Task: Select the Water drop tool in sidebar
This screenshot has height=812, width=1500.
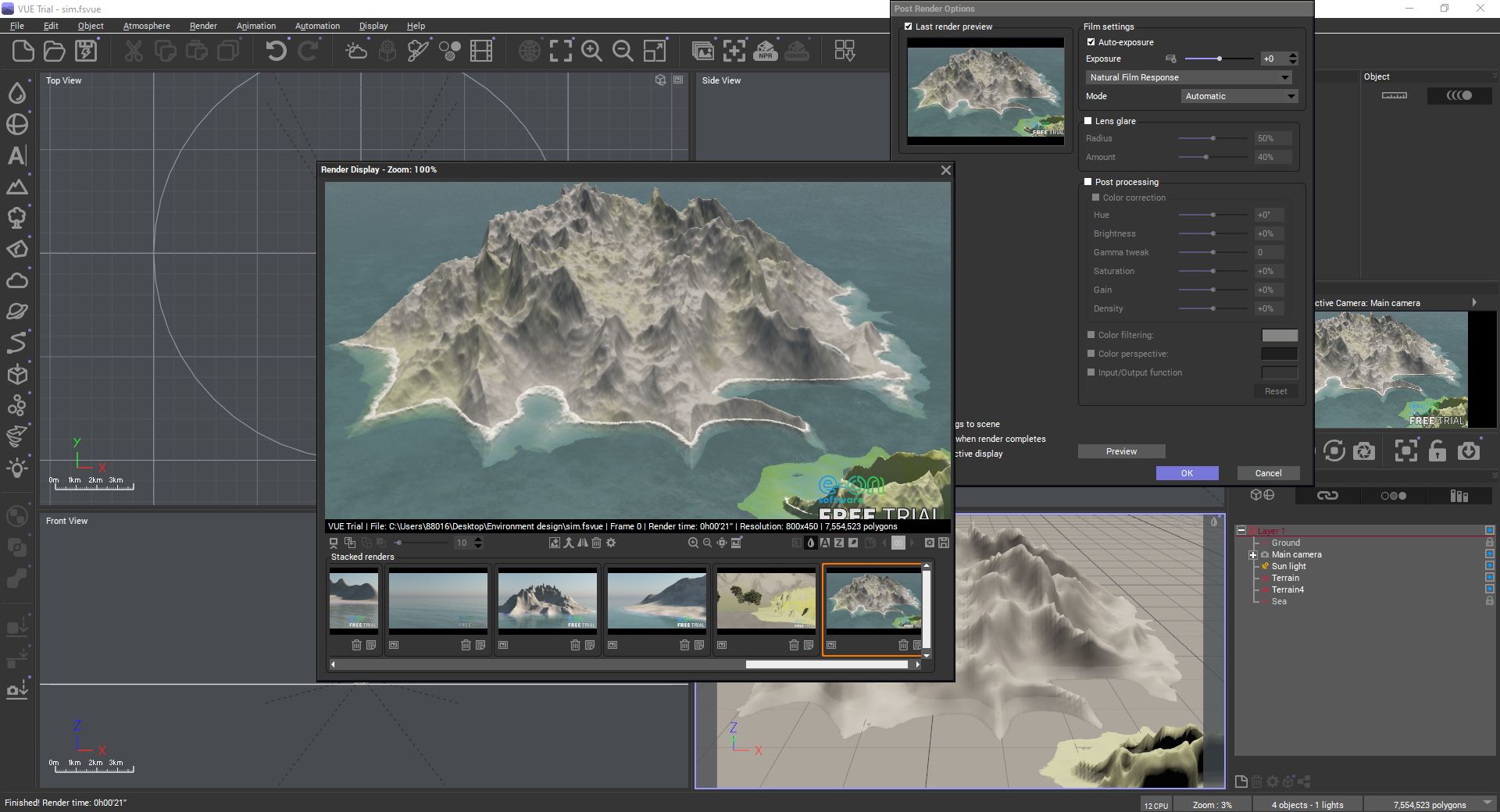Action: [17, 93]
